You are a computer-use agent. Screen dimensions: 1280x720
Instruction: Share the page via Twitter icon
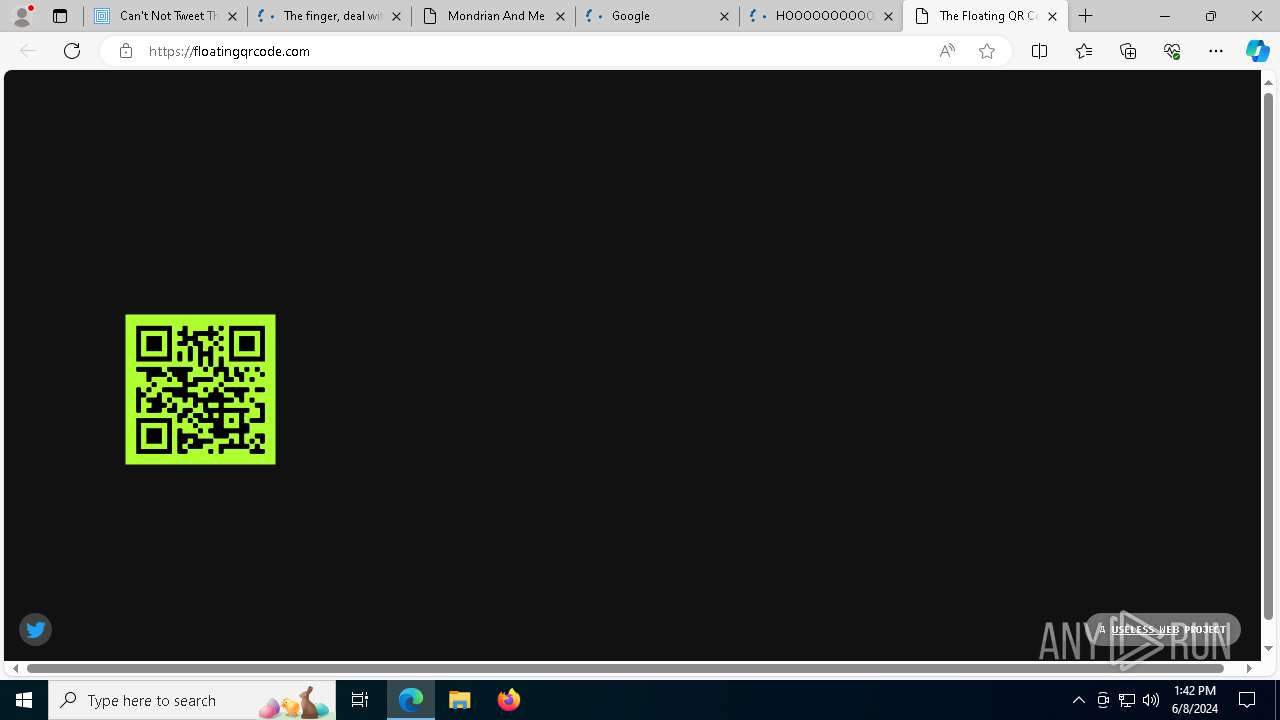[35, 629]
